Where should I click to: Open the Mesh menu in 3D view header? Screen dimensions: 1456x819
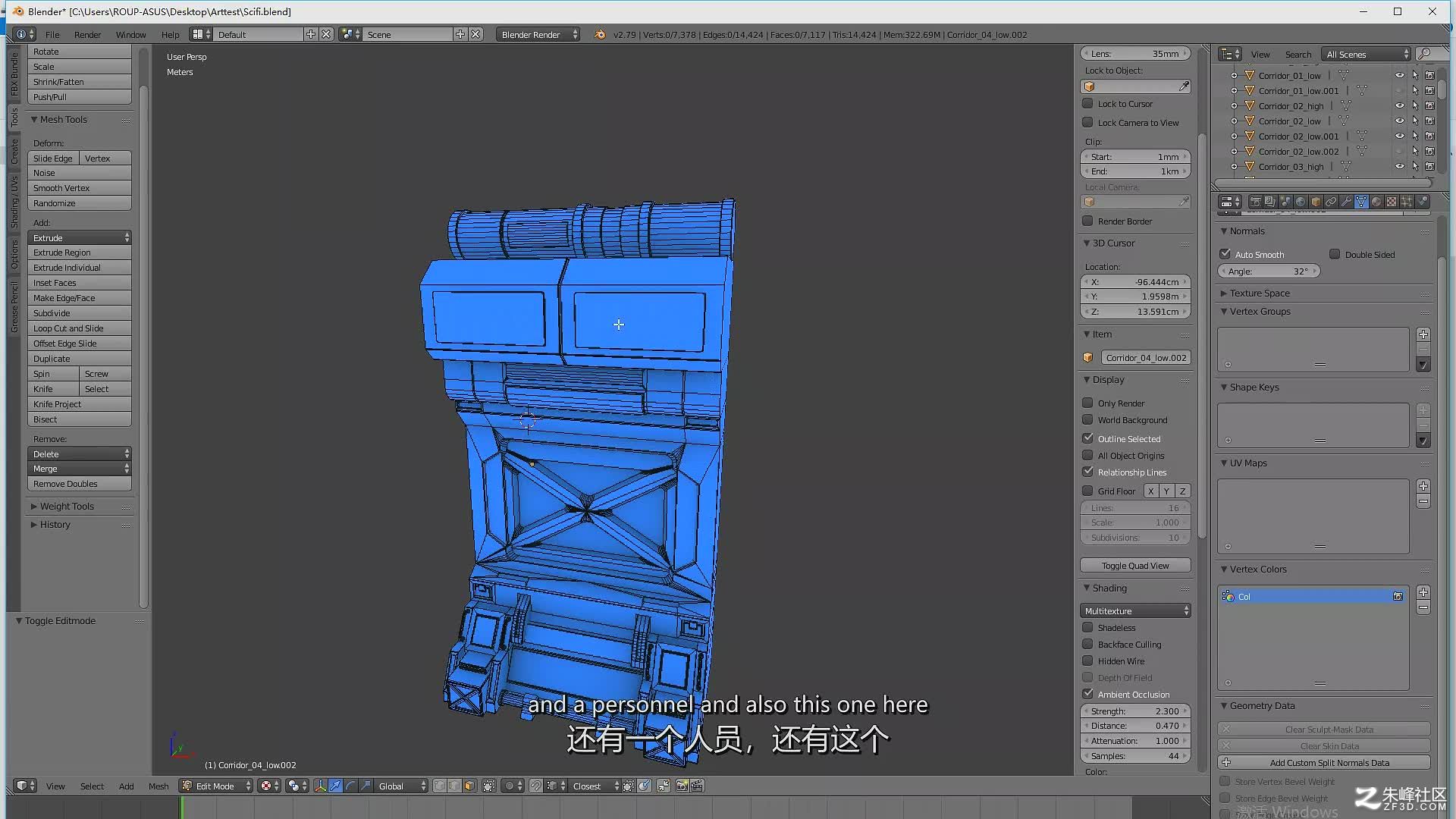[158, 786]
